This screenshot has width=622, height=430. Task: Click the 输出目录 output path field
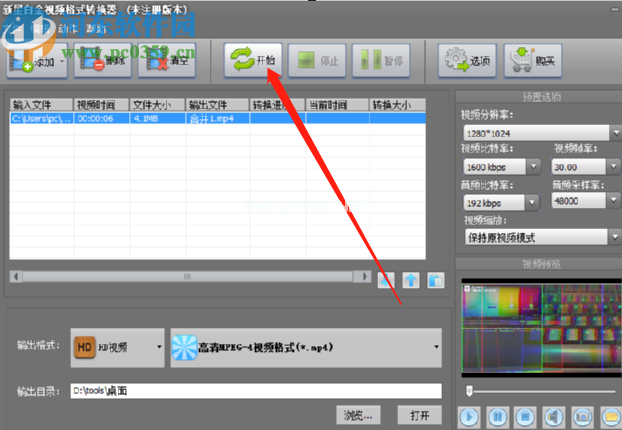(253, 391)
